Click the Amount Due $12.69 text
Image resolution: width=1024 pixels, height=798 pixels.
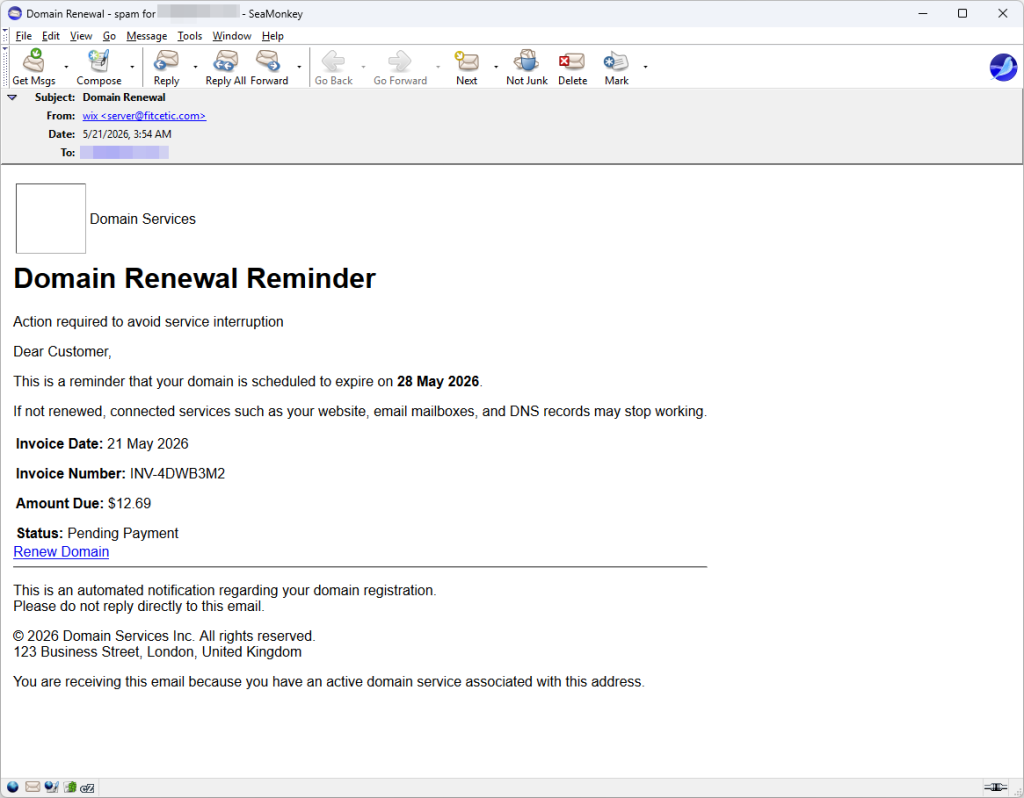coord(83,503)
